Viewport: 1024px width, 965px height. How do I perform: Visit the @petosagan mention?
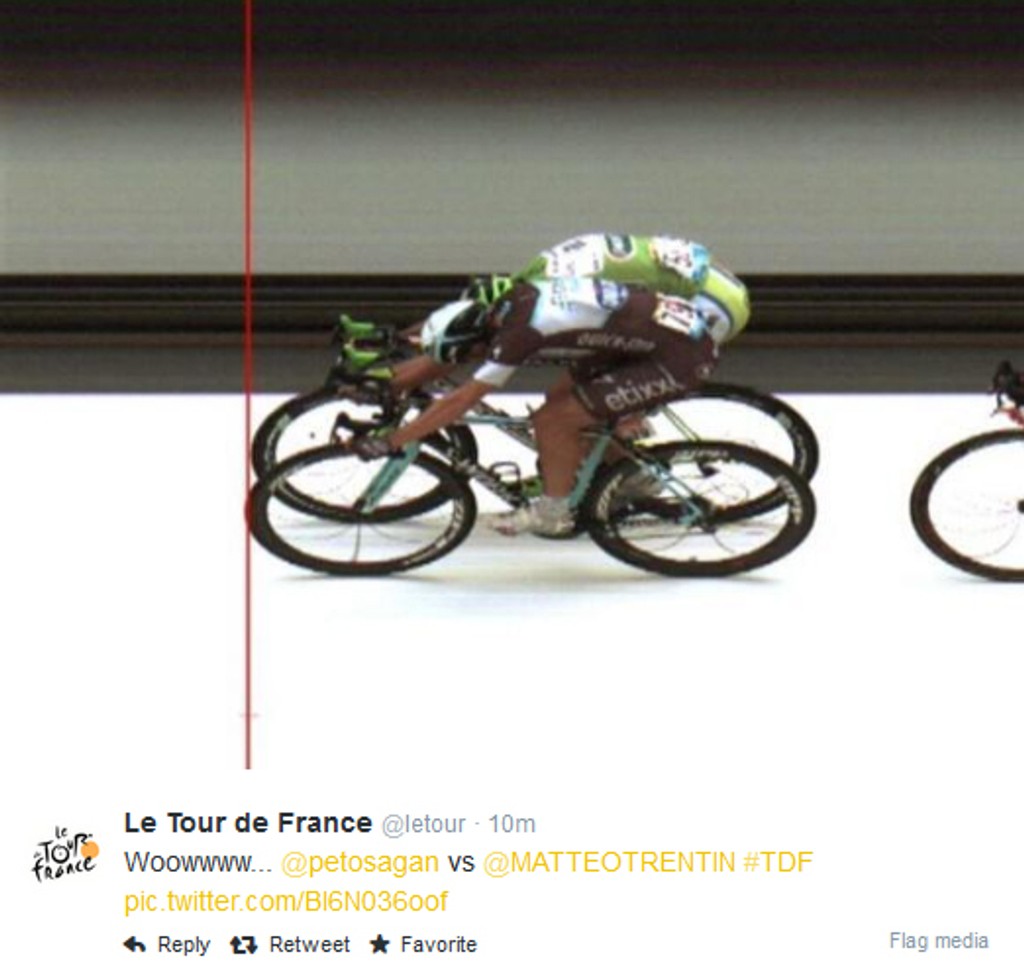(x=360, y=862)
